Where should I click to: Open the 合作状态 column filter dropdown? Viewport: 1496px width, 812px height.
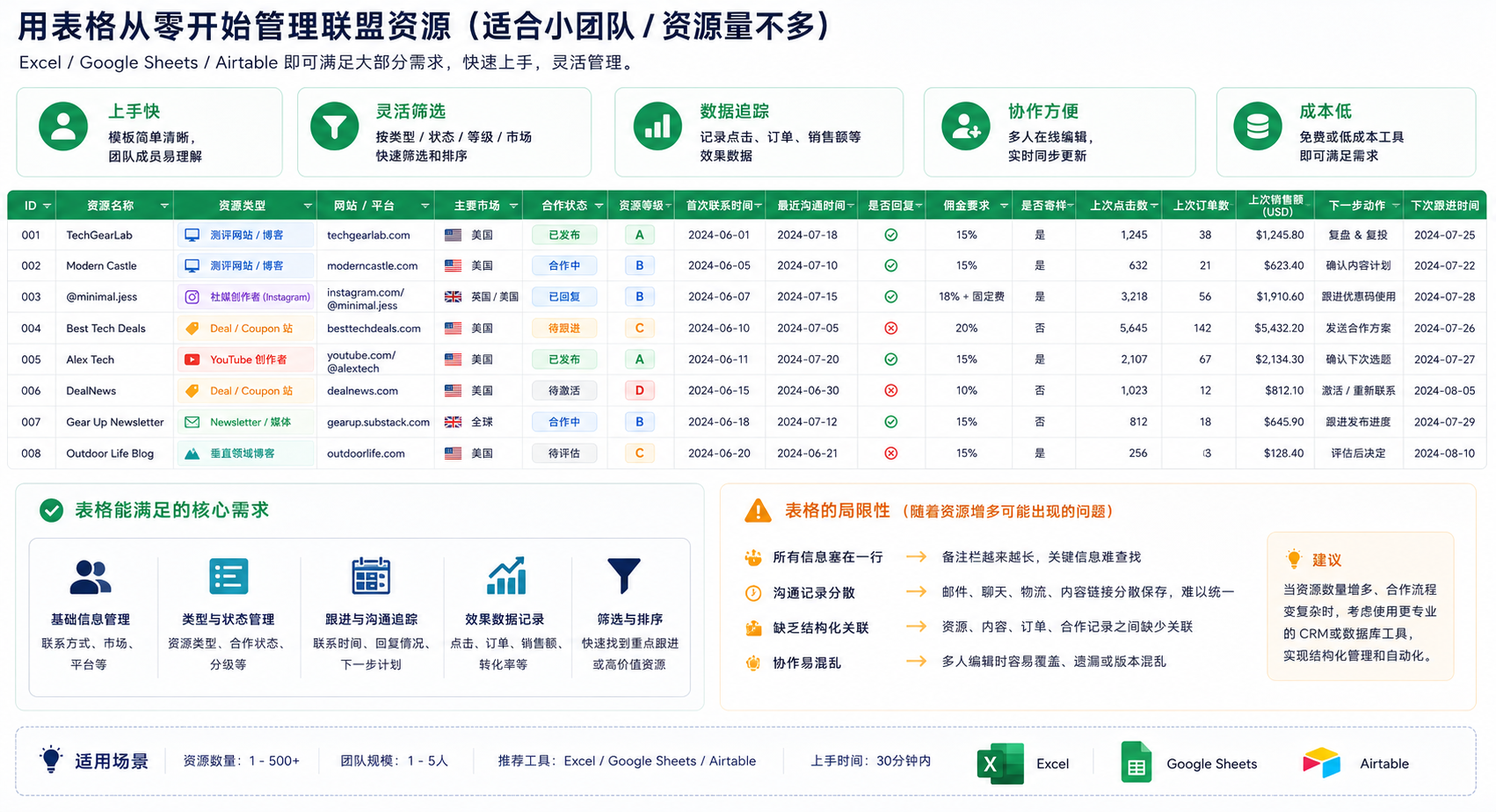pos(599,206)
